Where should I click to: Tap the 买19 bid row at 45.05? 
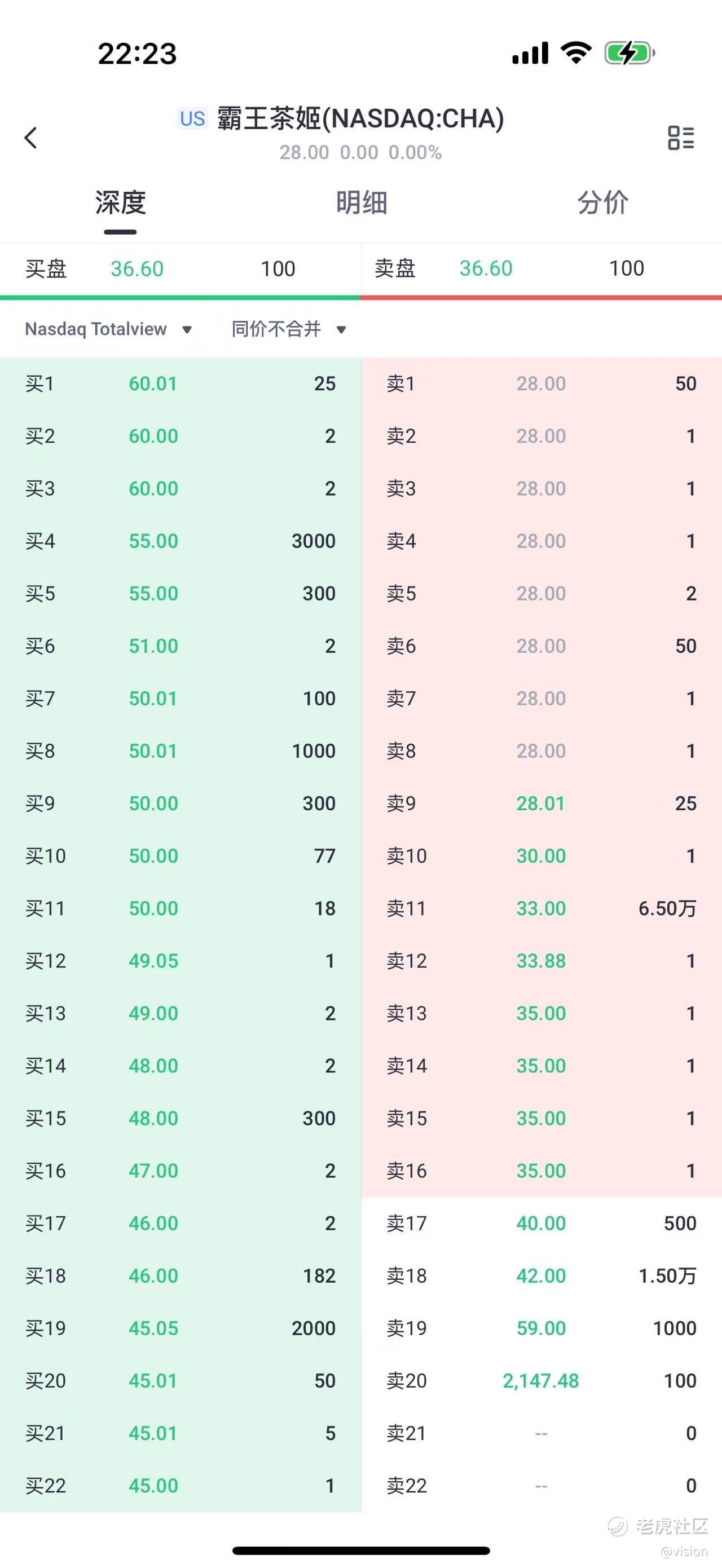pyautogui.click(x=180, y=1328)
